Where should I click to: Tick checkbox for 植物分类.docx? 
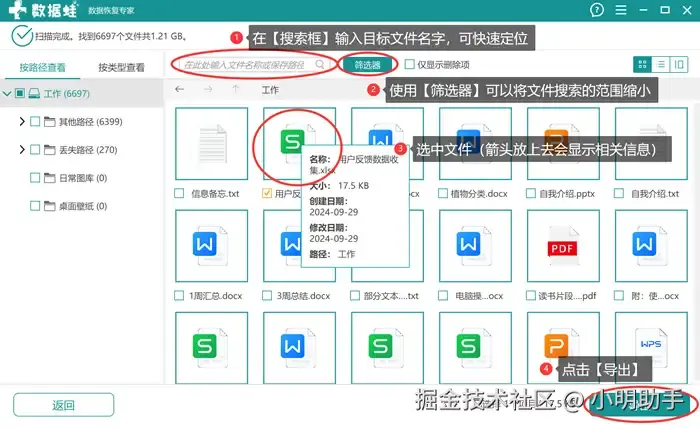click(x=442, y=193)
